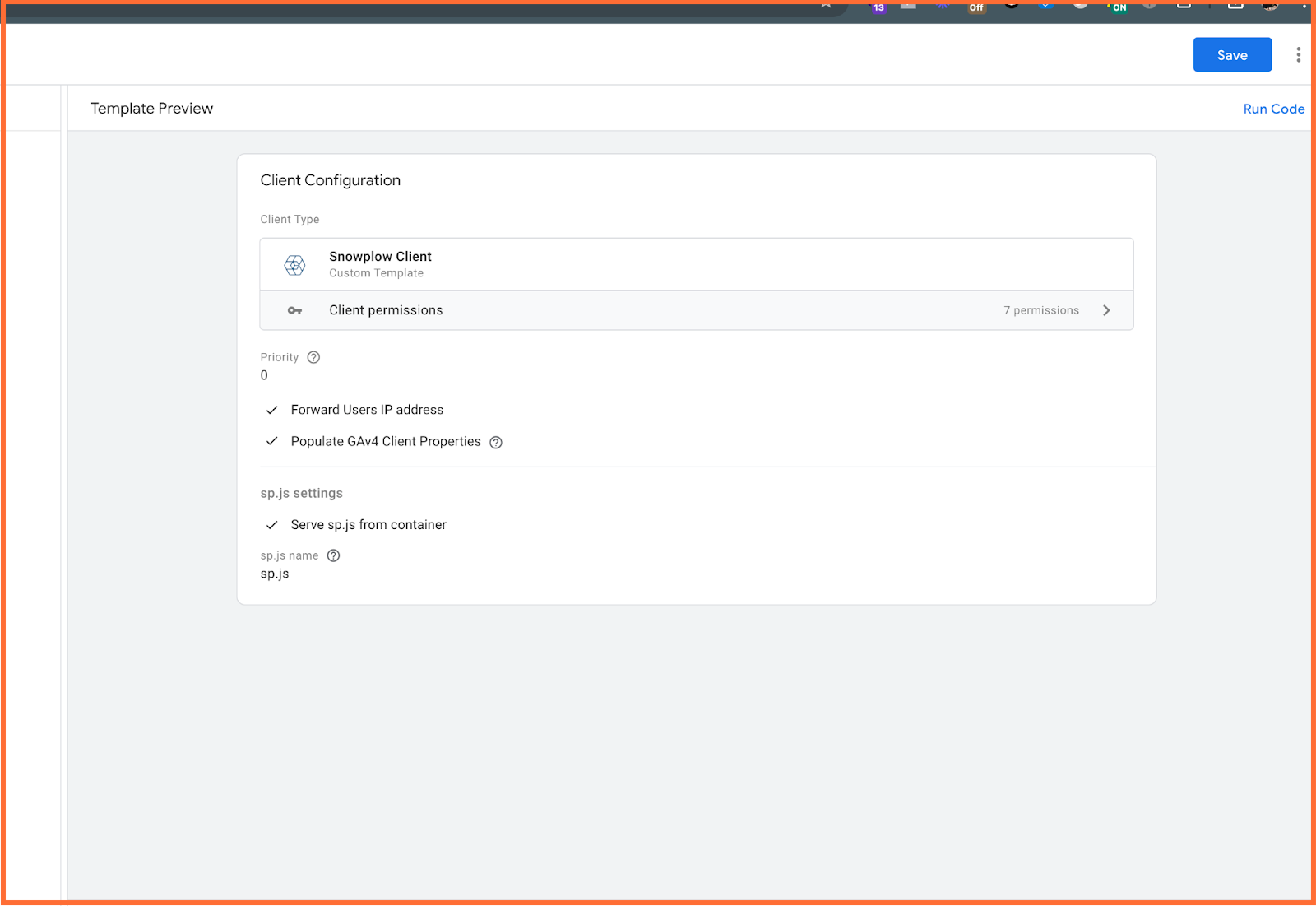The width and height of the screenshot is (1316, 906).
Task: Click the Save button
Action: (x=1232, y=54)
